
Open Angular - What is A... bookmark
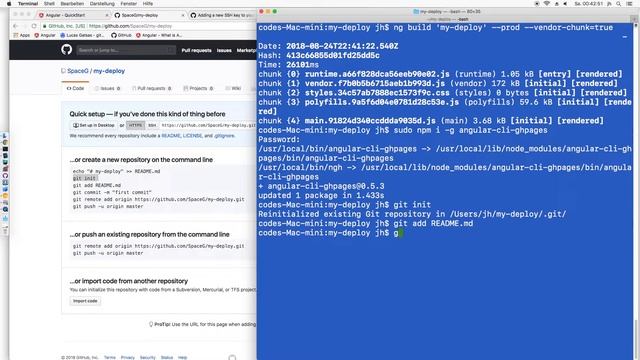point(159,35)
